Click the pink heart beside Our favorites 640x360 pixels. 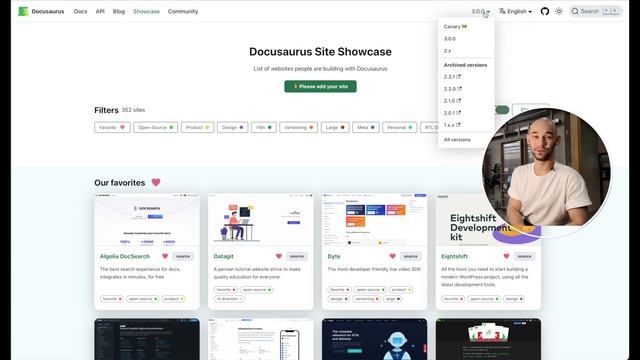click(156, 182)
